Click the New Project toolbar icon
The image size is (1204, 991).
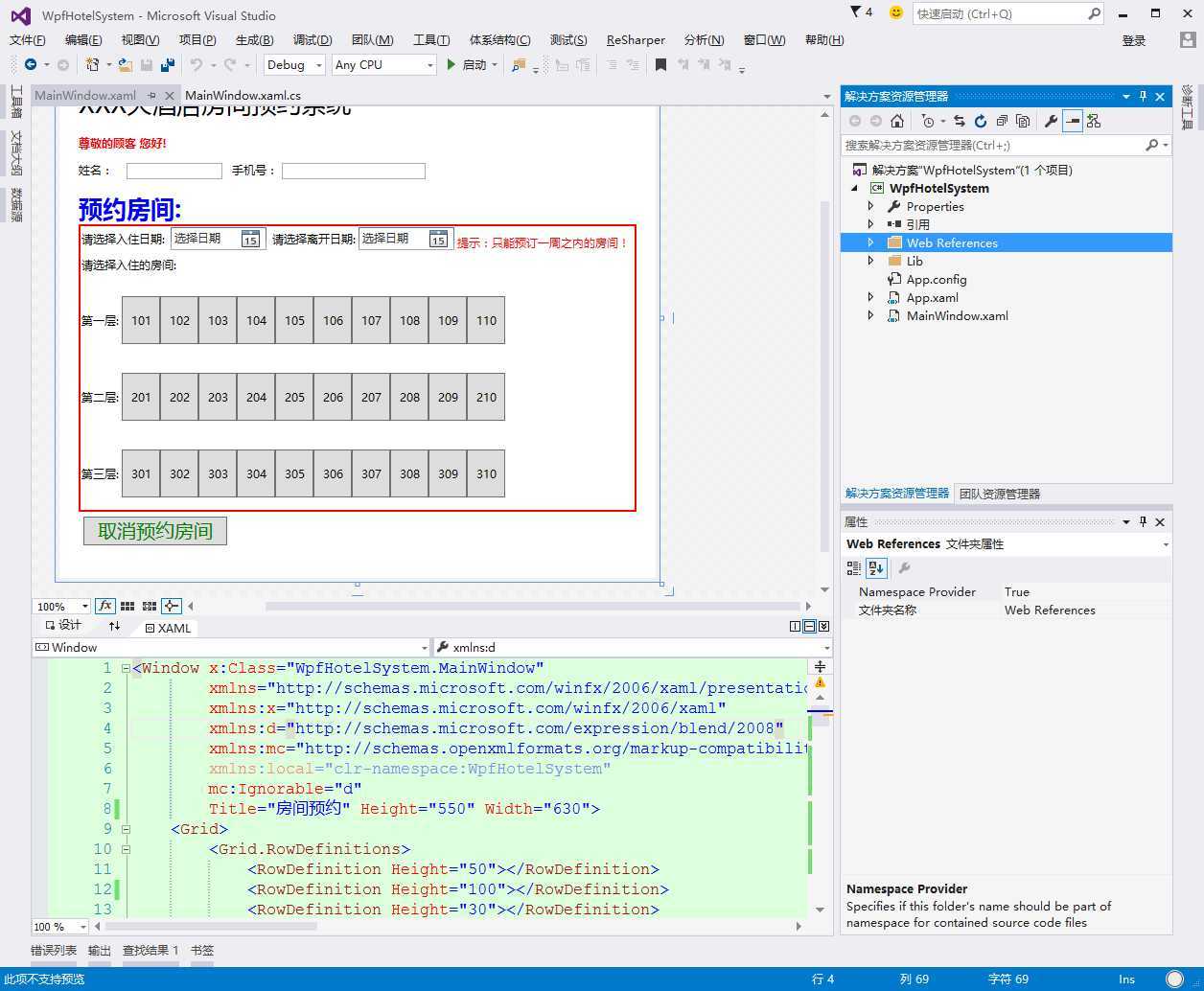click(x=92, y=64)
